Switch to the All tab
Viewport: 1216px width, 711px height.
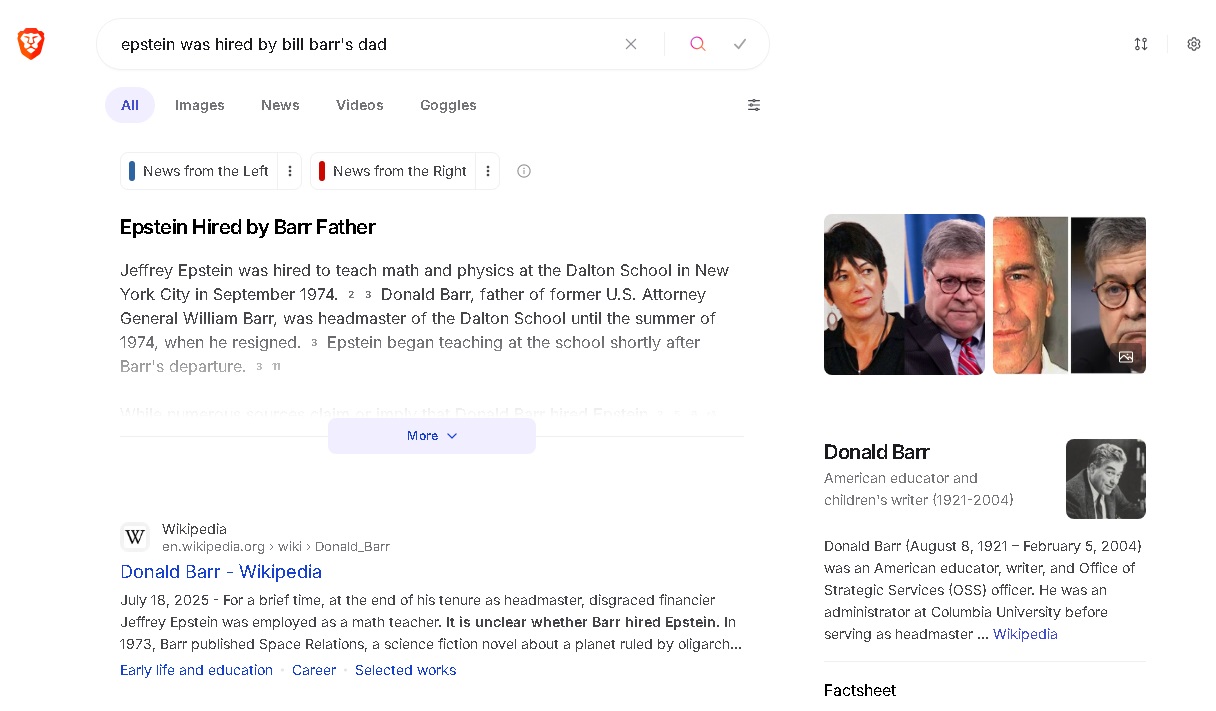[130, 105]
